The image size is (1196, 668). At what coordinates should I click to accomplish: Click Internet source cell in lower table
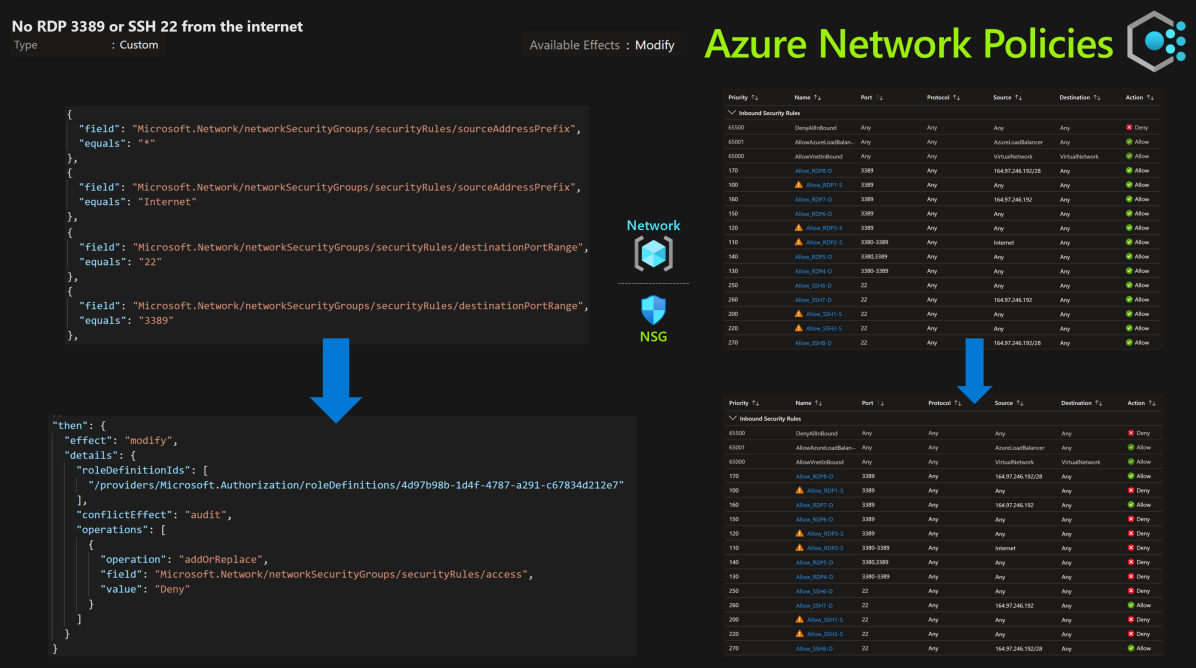click(x=1005, y=548)
